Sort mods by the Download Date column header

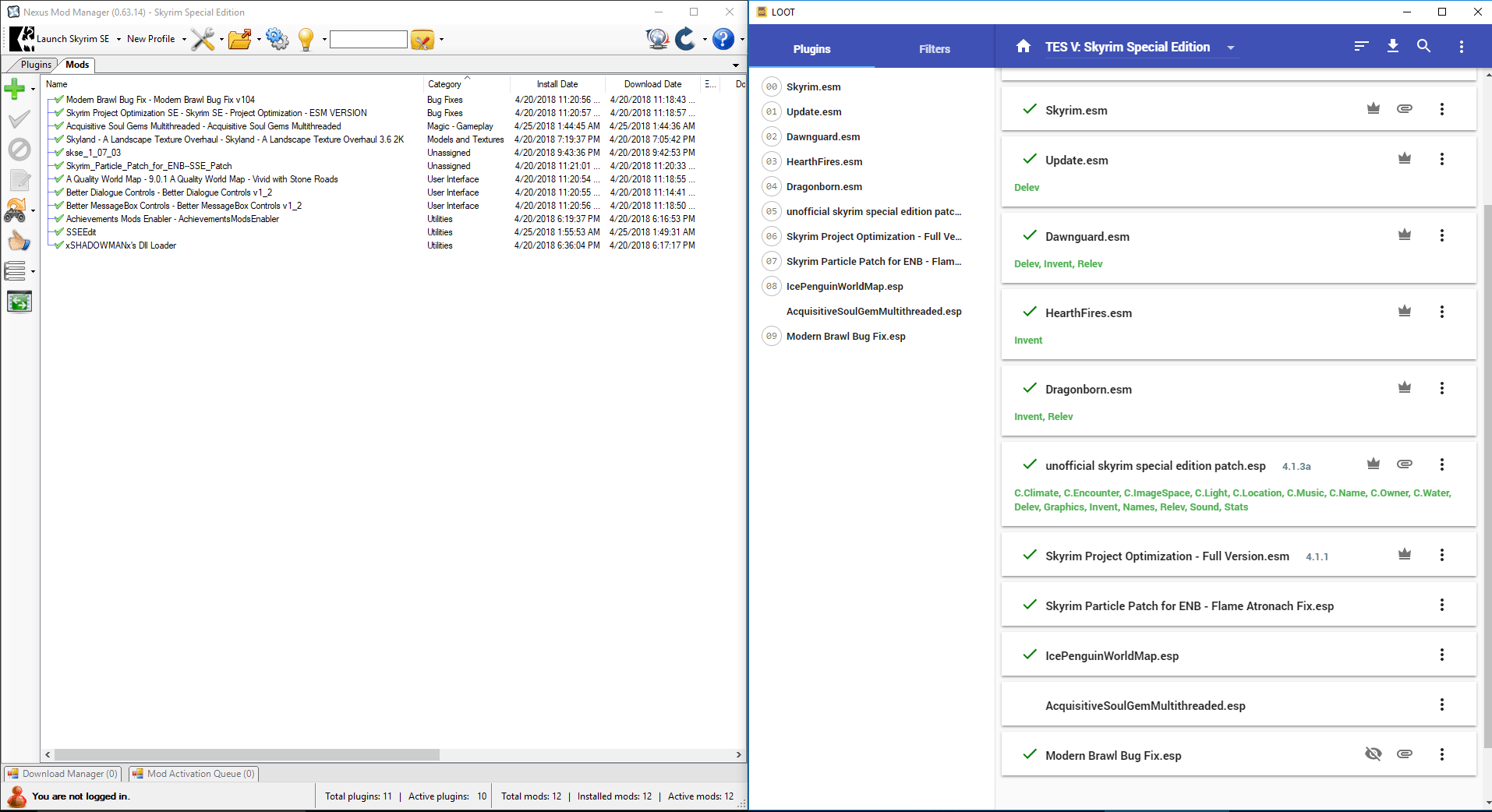pyautogui.click(x=652, y=84)
